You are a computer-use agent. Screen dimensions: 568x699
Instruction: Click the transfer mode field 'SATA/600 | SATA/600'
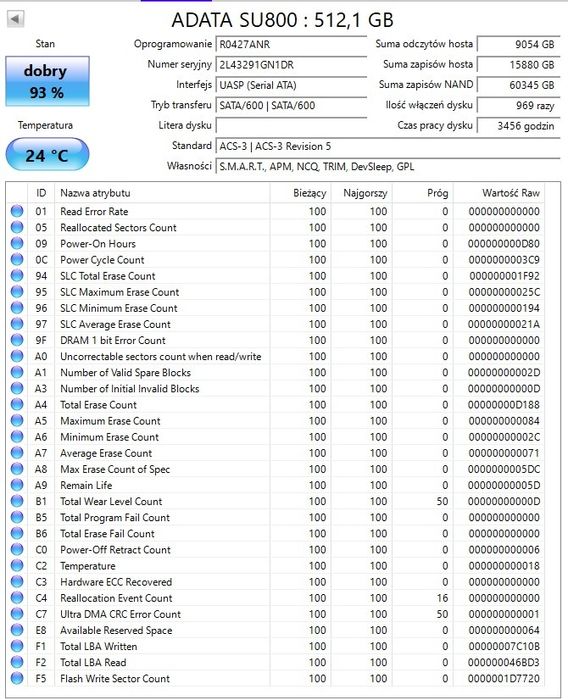click(x=291, y=105)
